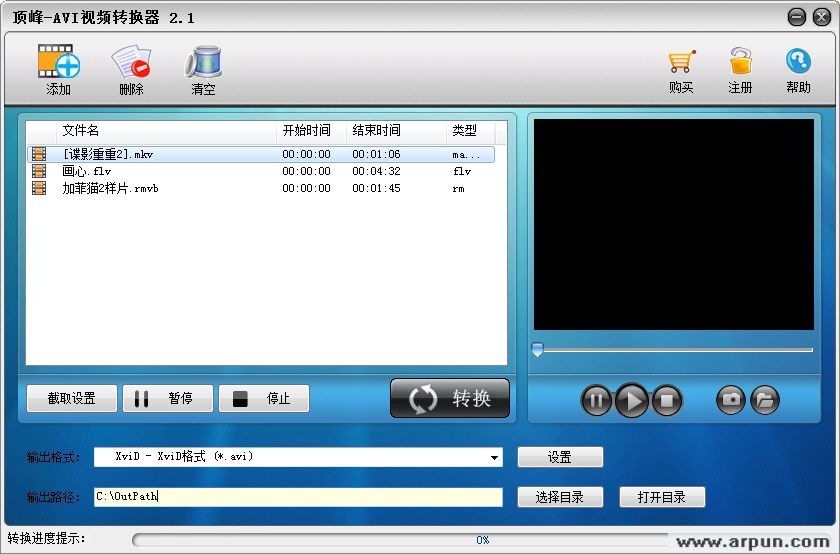This screenshot has height=554, width=840.
Task: Open the snapshot folder icon under preview
Action: [764, 400]
